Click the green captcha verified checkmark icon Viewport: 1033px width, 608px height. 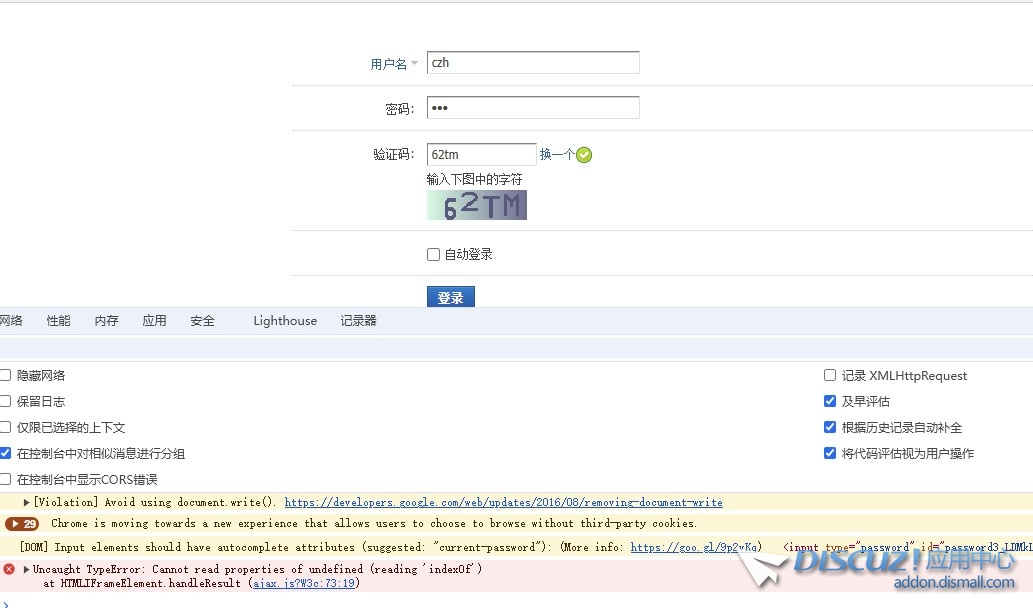coord(584,155)
